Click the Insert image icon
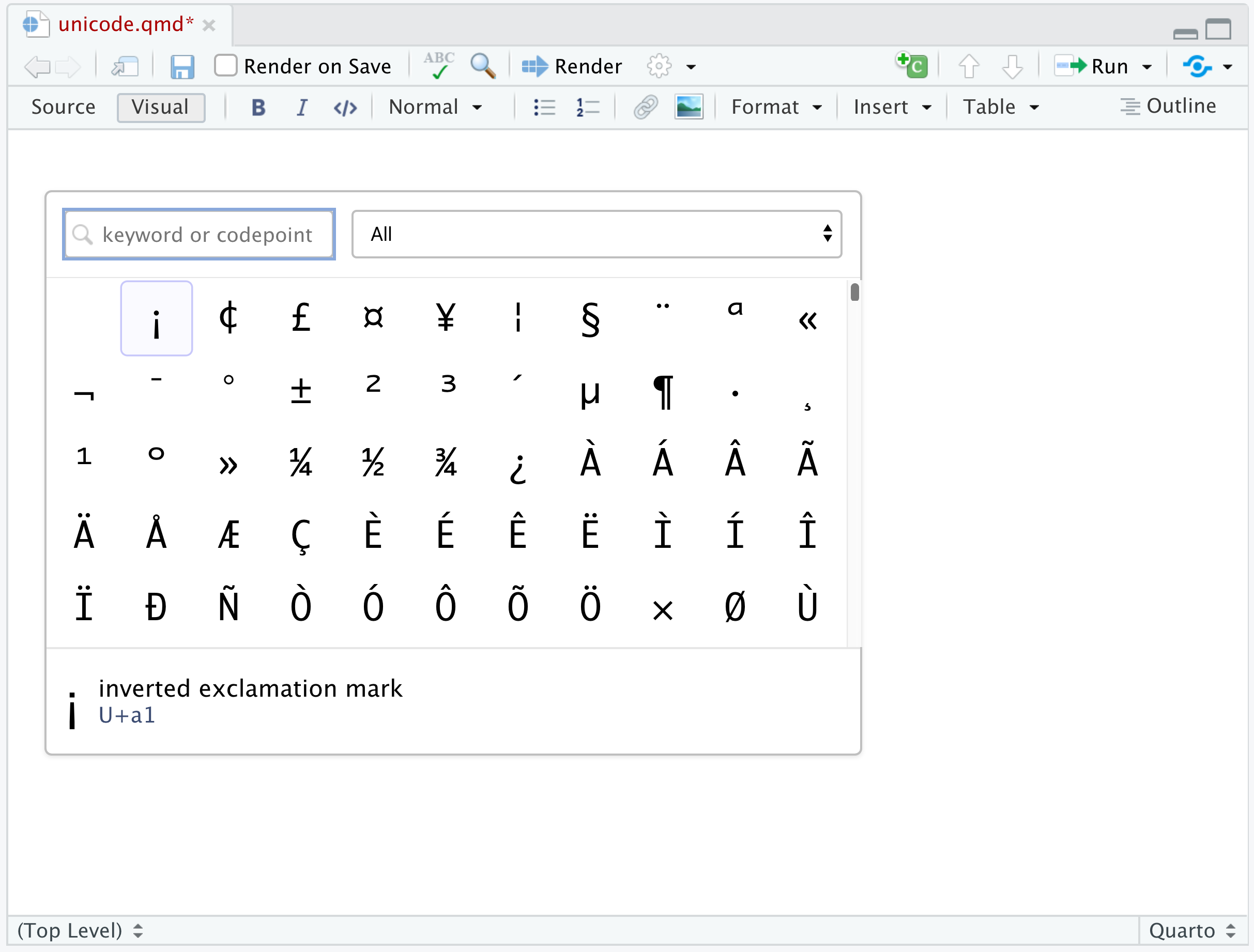Viewport: 1254px width, 952px height. [688, 107]
